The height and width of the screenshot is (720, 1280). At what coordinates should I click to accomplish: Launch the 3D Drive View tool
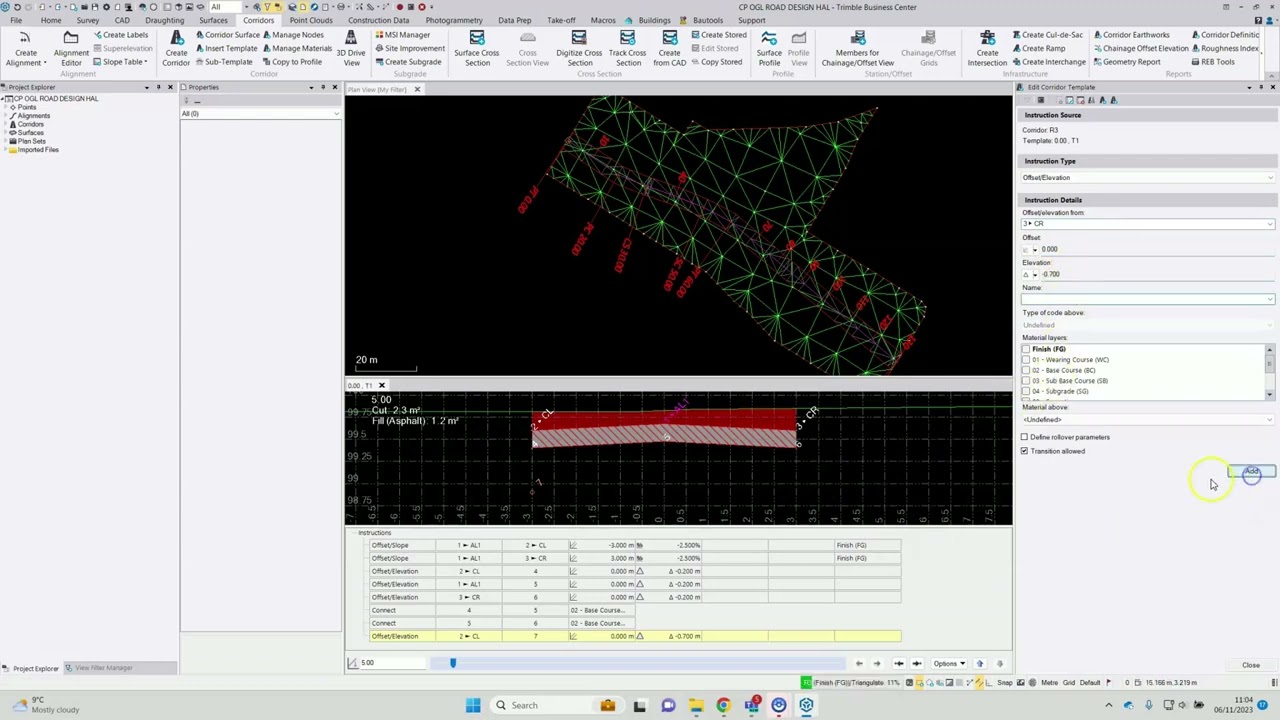(351, 48)
